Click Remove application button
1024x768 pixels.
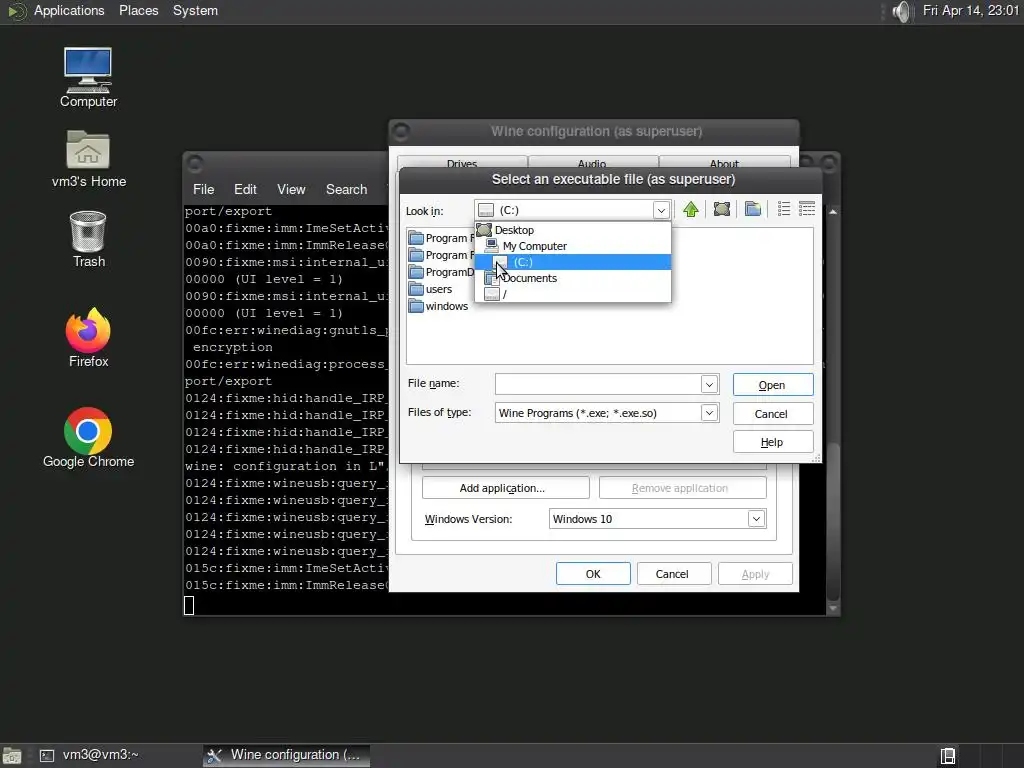[x=682, y=488]
